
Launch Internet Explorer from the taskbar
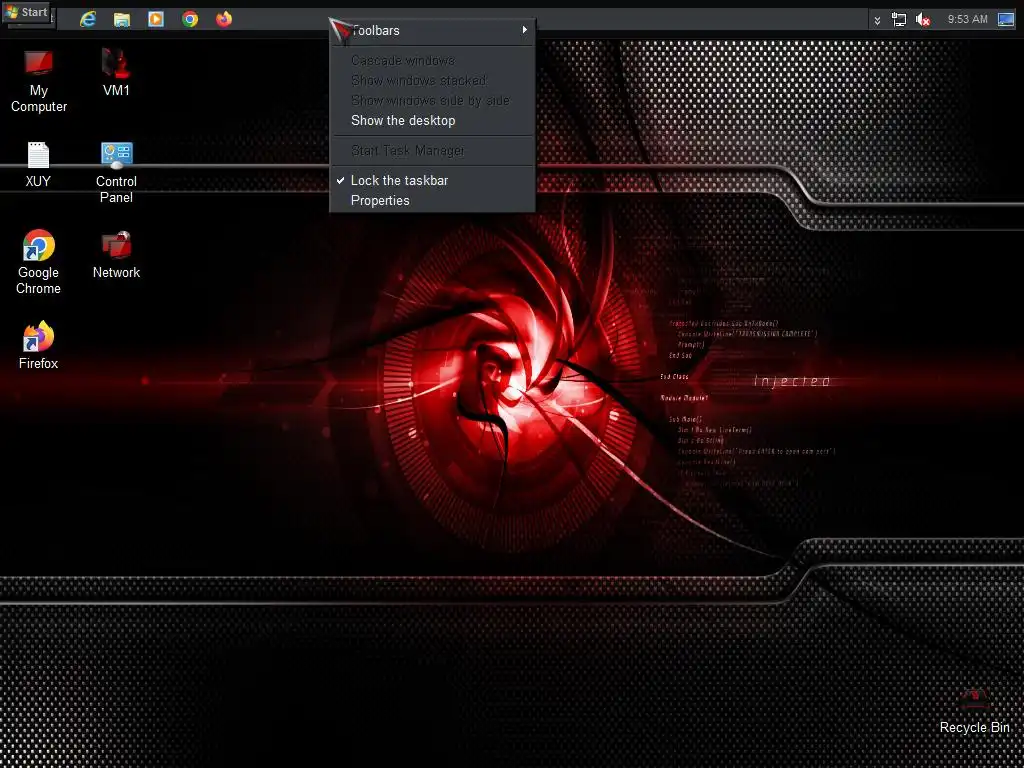pyautogui.click(x=88, y=20)
